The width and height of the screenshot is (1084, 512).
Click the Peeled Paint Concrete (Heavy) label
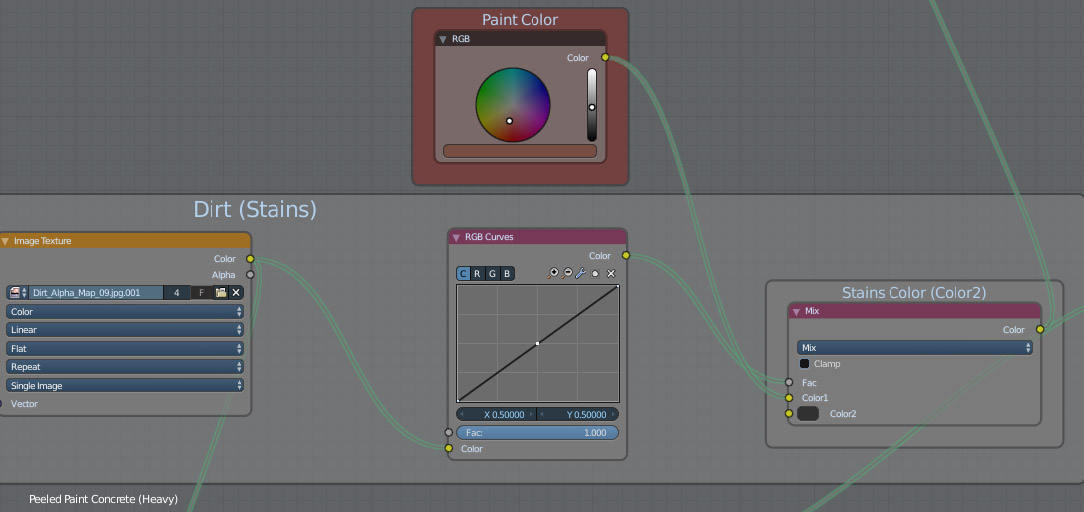click(104, 499)
